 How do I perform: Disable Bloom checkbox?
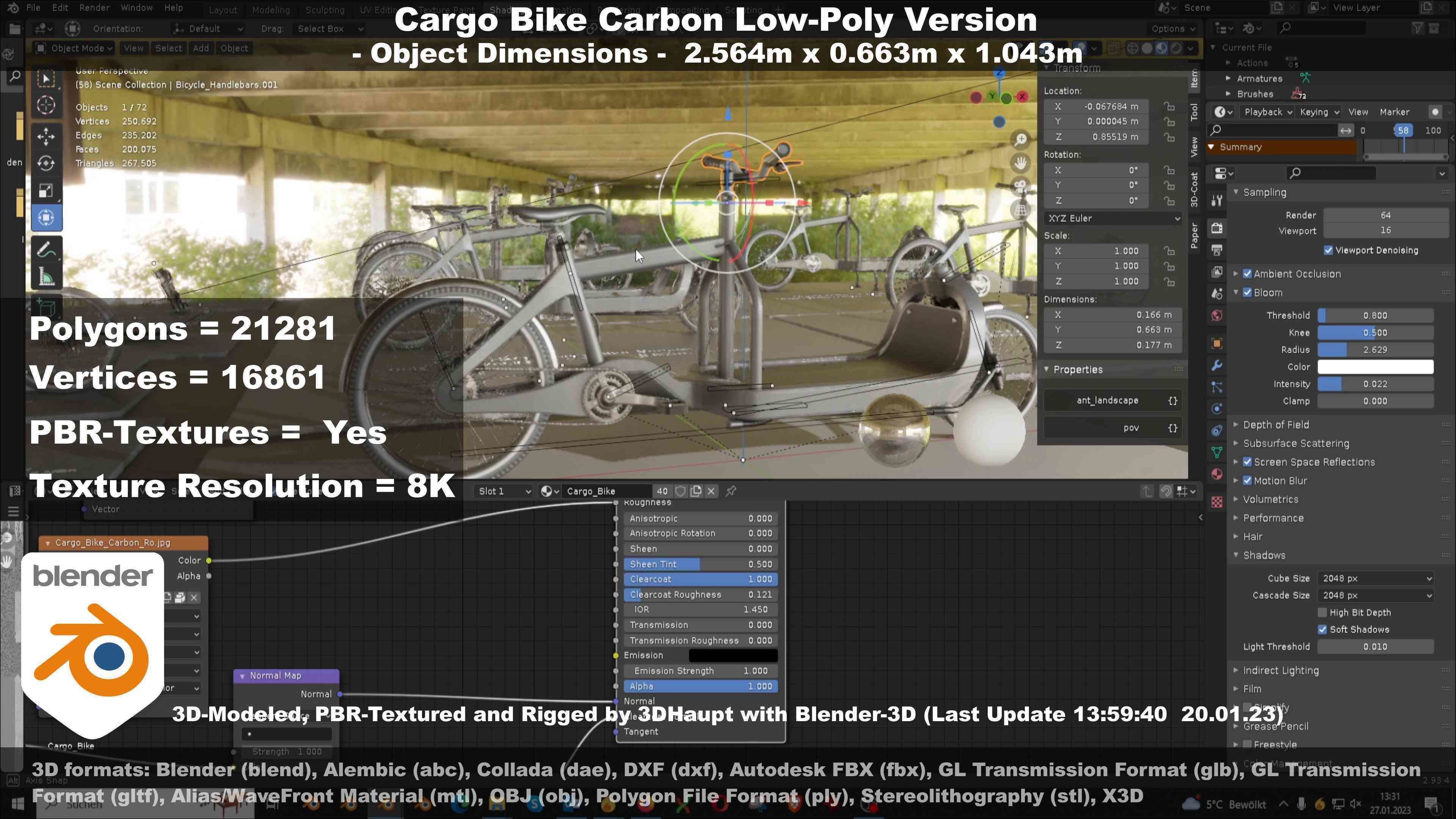pos(1247,293)
